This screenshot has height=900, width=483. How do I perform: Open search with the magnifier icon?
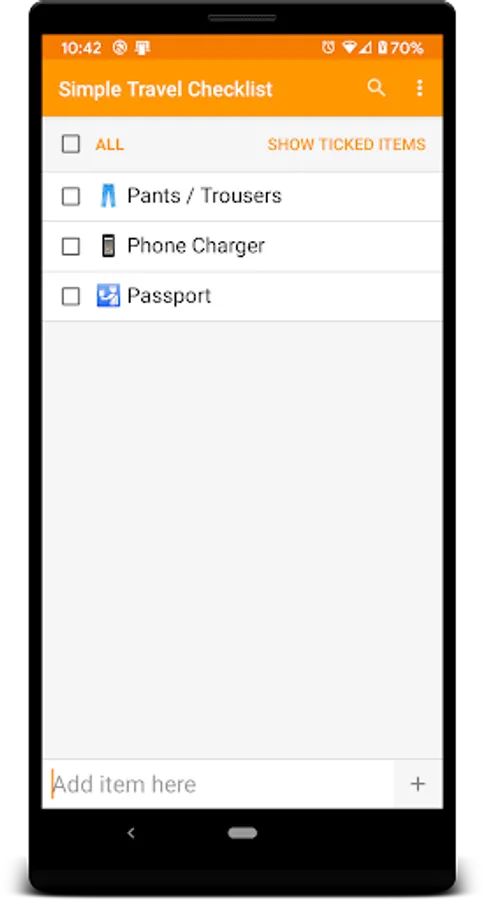click(x=376, y=88)
